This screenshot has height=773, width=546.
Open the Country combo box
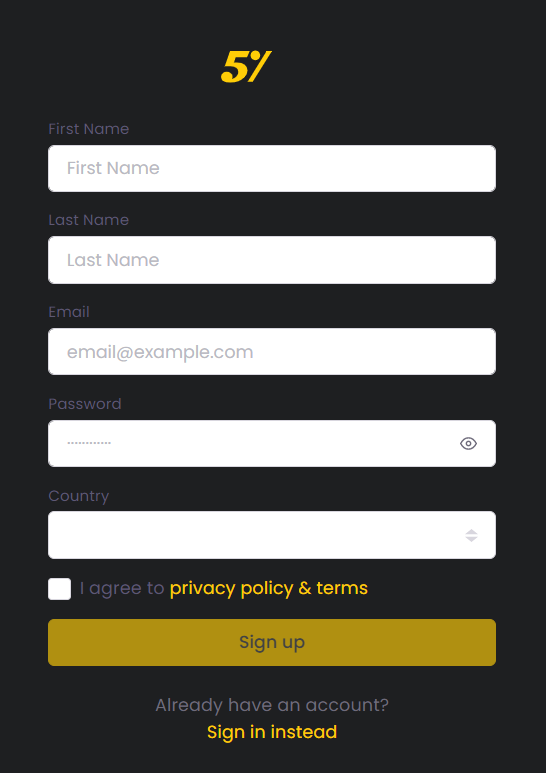272,535
